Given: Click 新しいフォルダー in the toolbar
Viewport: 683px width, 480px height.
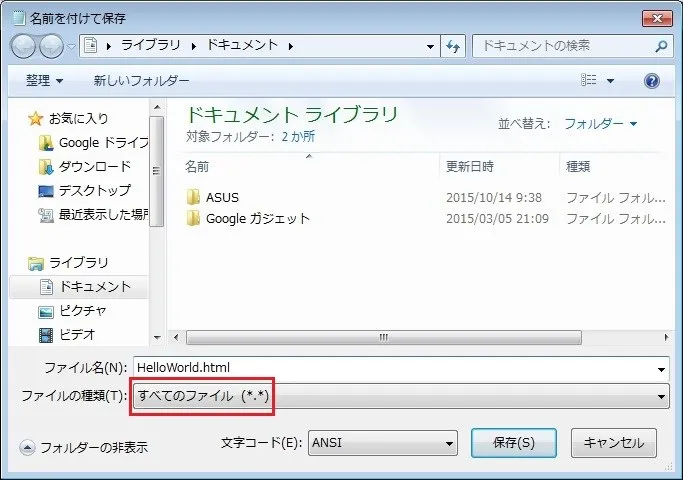Looking at the screenshot, I should 141,80.
